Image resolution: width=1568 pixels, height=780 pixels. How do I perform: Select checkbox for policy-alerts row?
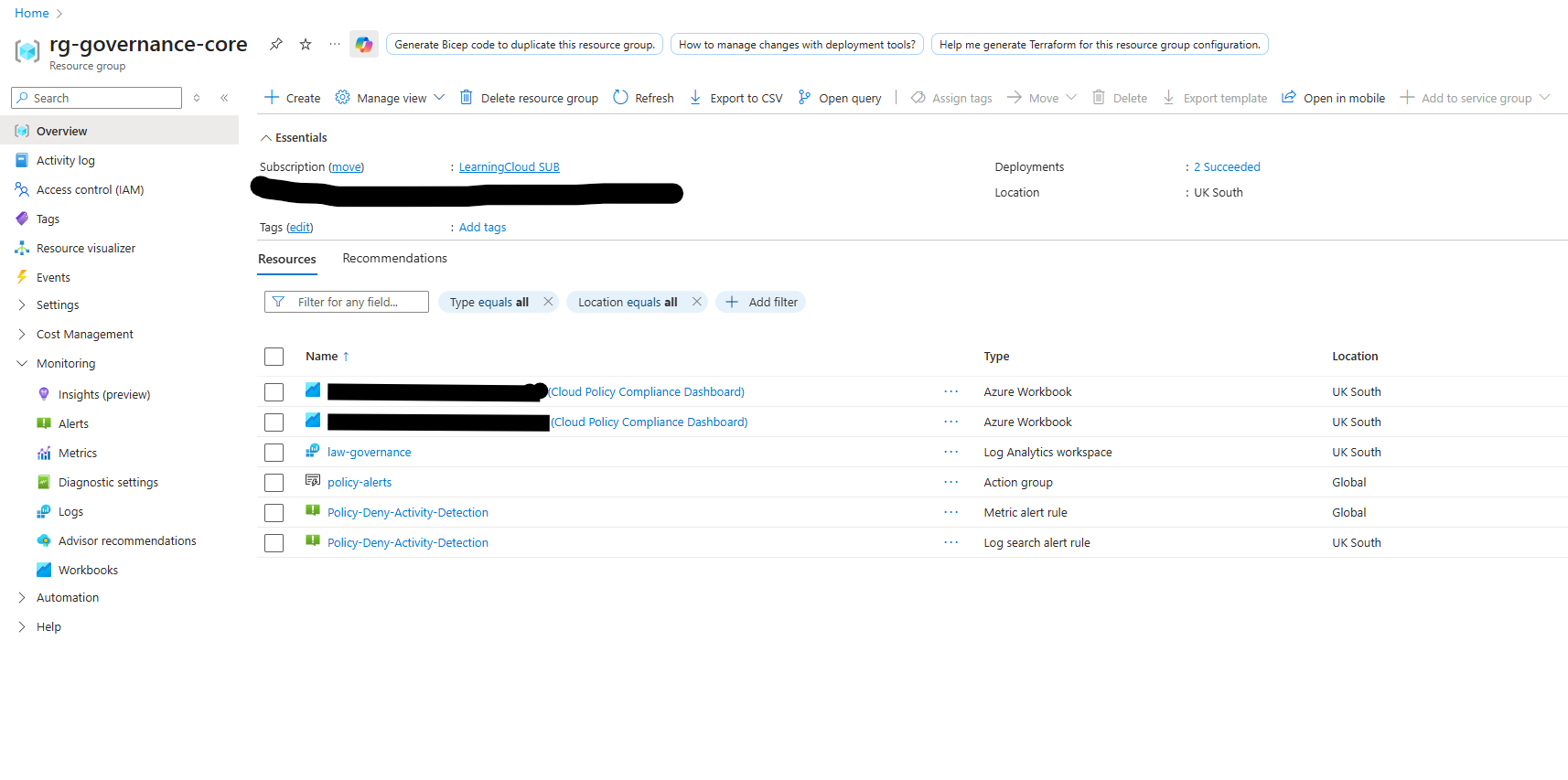(274, 483)
